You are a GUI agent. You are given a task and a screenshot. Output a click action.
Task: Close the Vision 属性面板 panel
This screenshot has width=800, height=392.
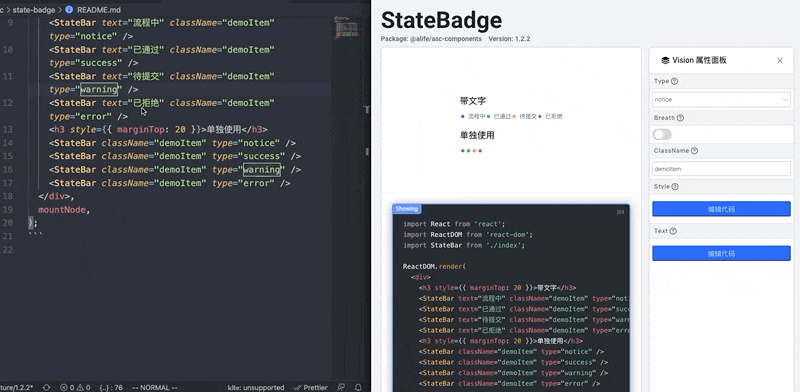780,60
